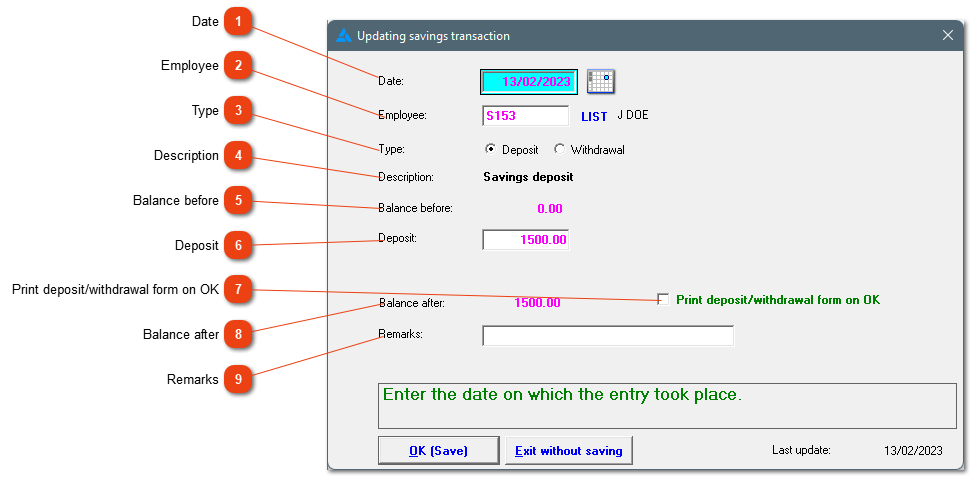Screen dimensions: 972x478
Task: Click the green help message text
Action: click(x=562, y=395)
